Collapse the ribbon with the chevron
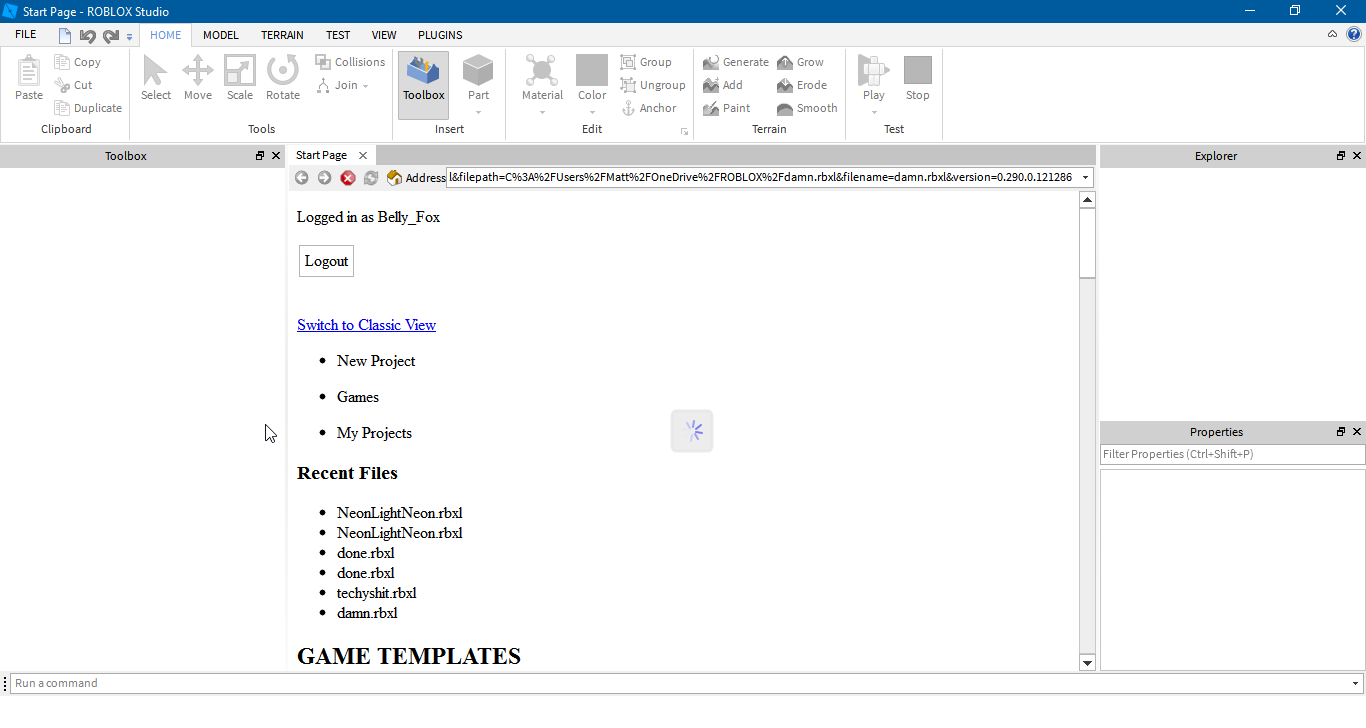 1332,34
